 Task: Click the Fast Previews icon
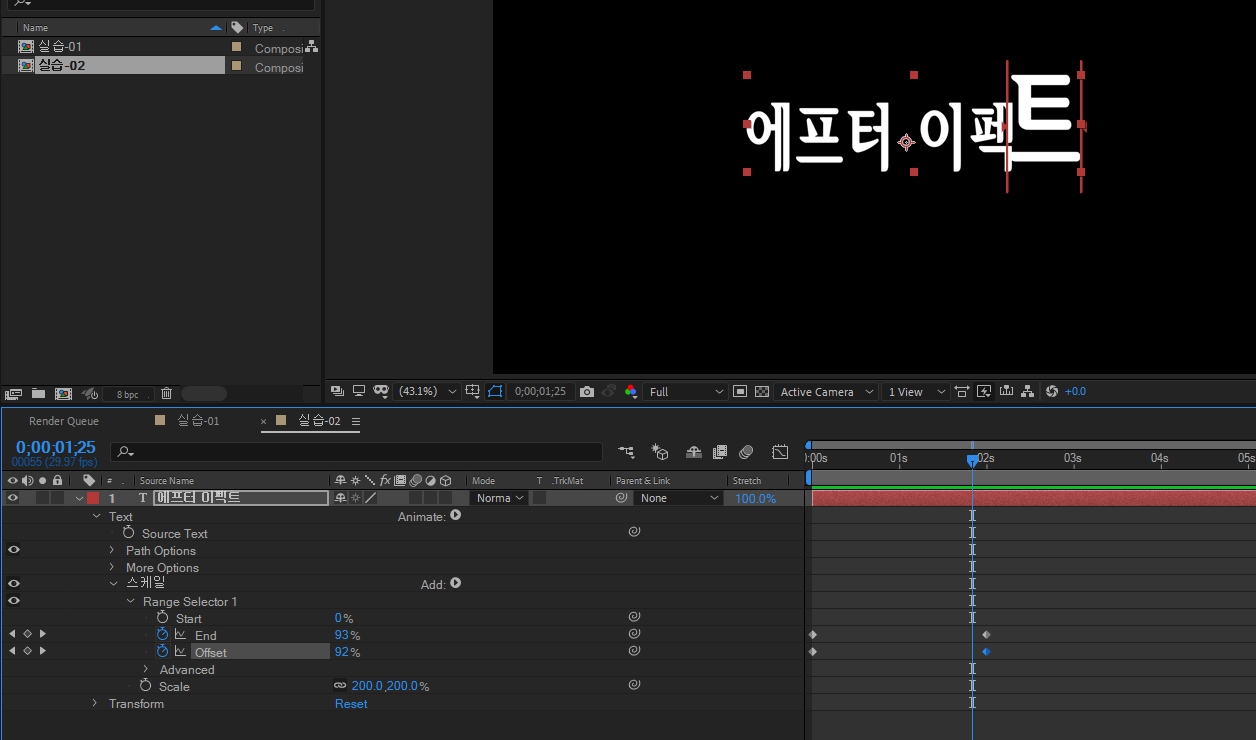pos(984,391)
